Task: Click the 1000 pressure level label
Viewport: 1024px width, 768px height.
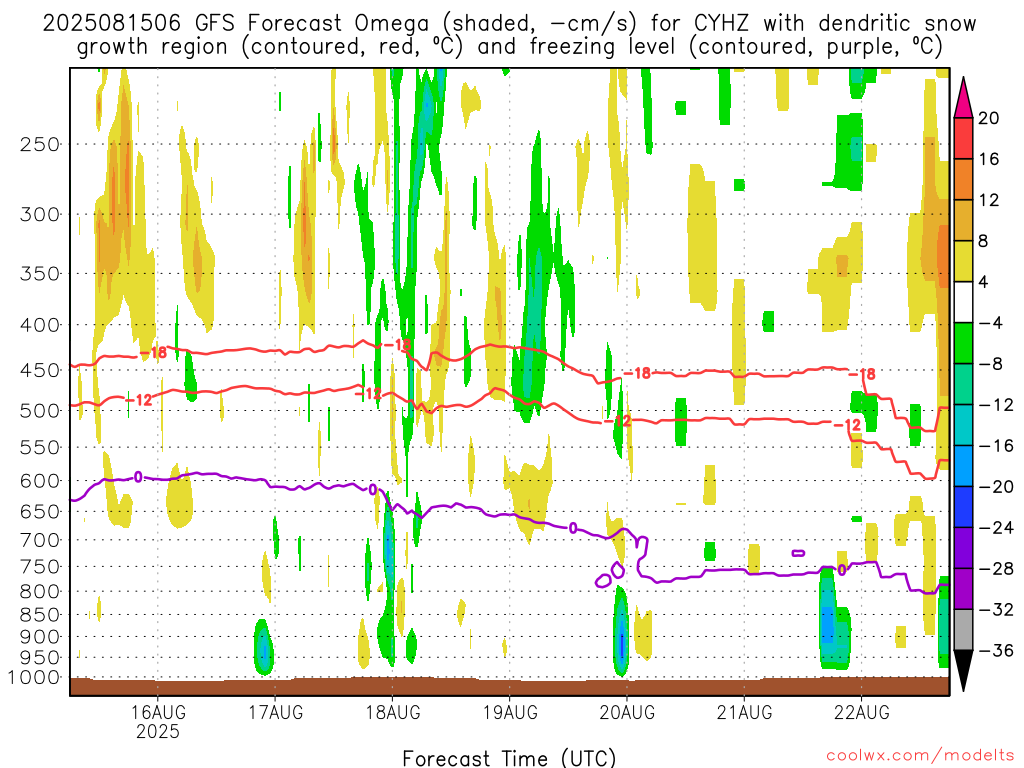Action: click(34, 677)
